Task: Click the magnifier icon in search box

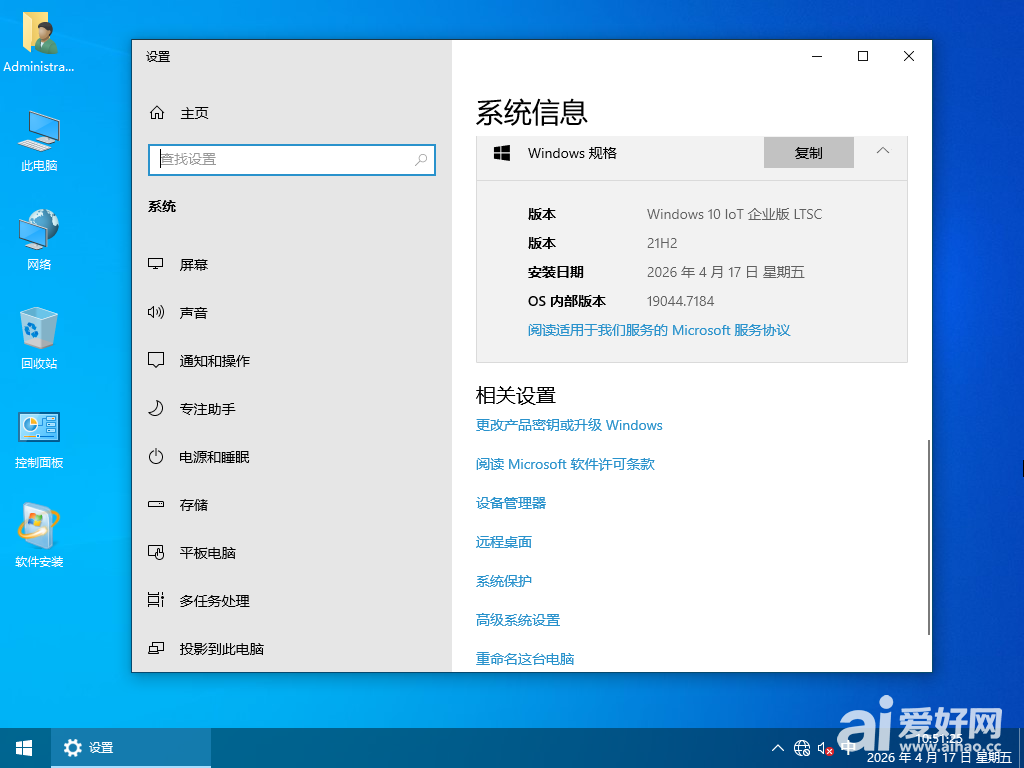Action: [421, 159]
